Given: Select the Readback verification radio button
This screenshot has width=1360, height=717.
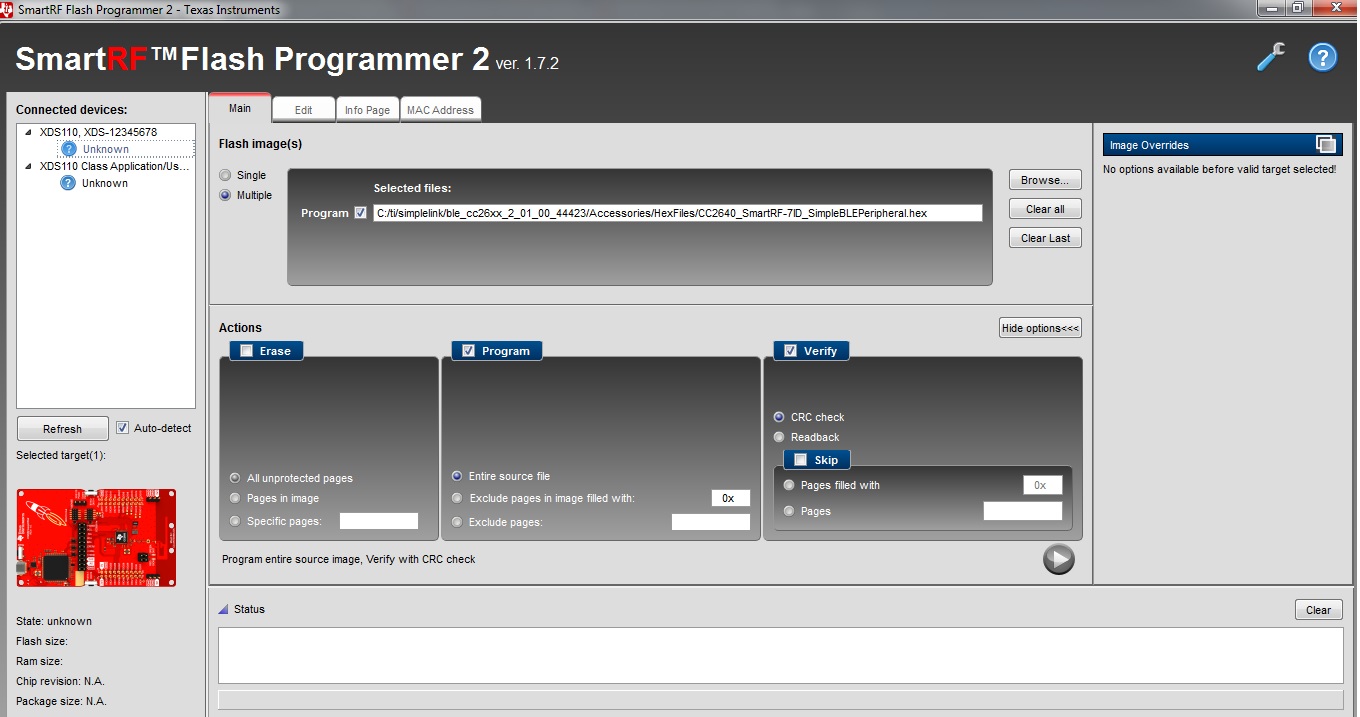Looking at the screenshot, I should (x=779, y=437).
